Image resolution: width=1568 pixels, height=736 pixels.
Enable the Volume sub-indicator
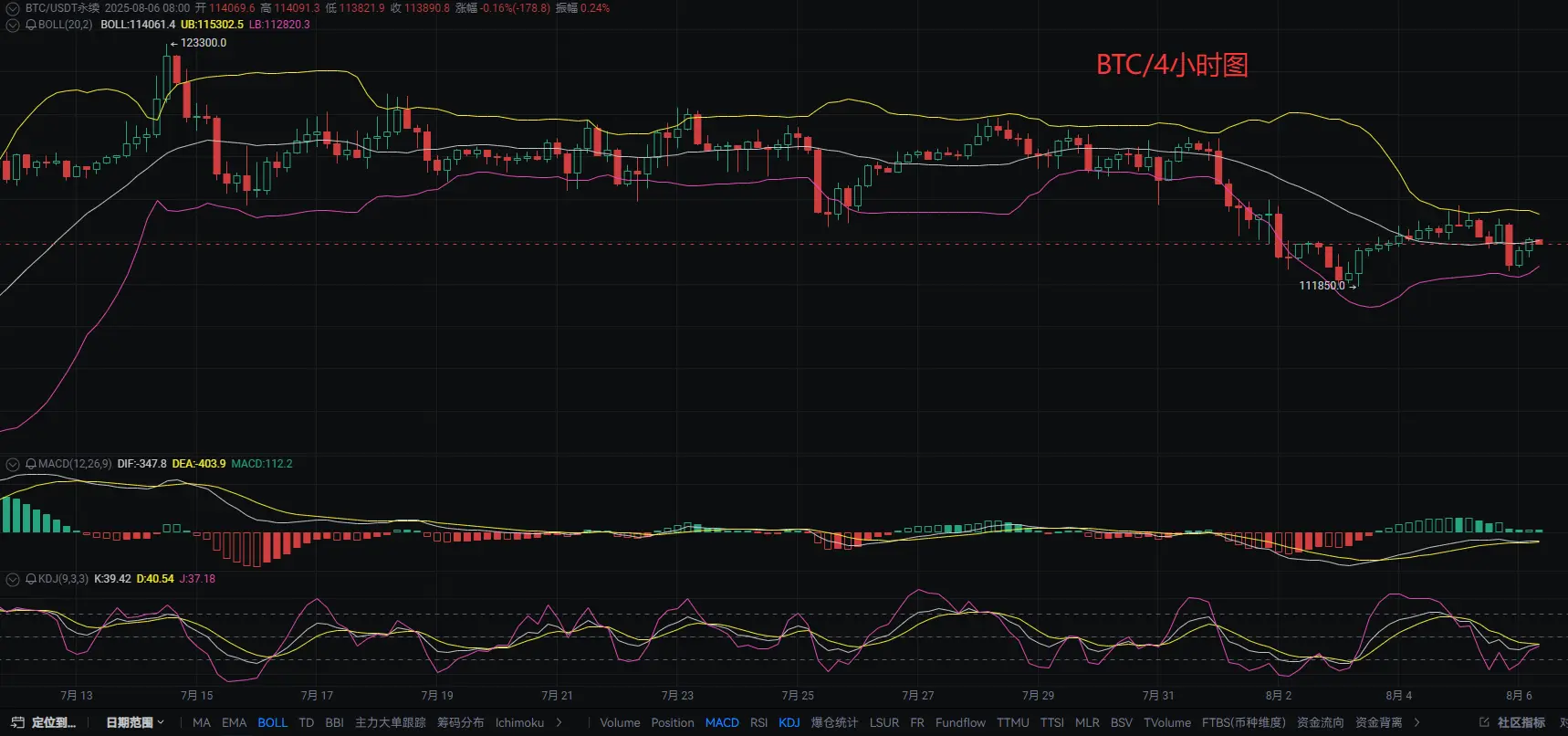click(620, 722)
